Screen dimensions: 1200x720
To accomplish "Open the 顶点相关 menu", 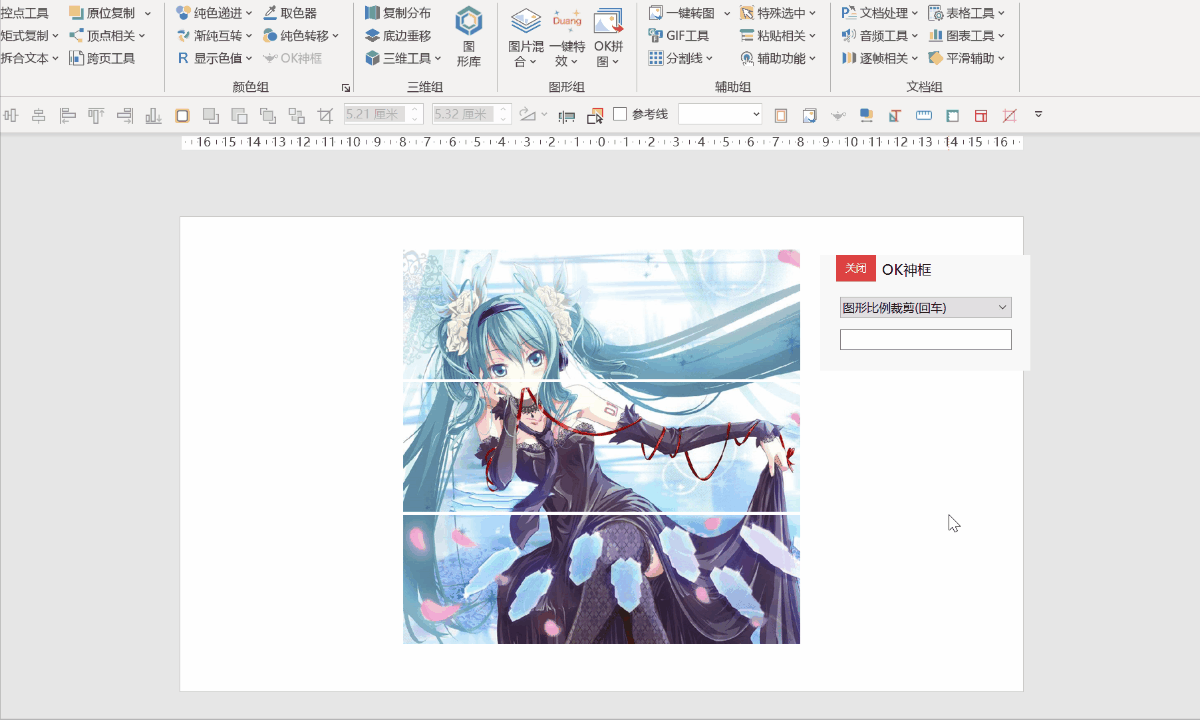I will tap(107, 36).
